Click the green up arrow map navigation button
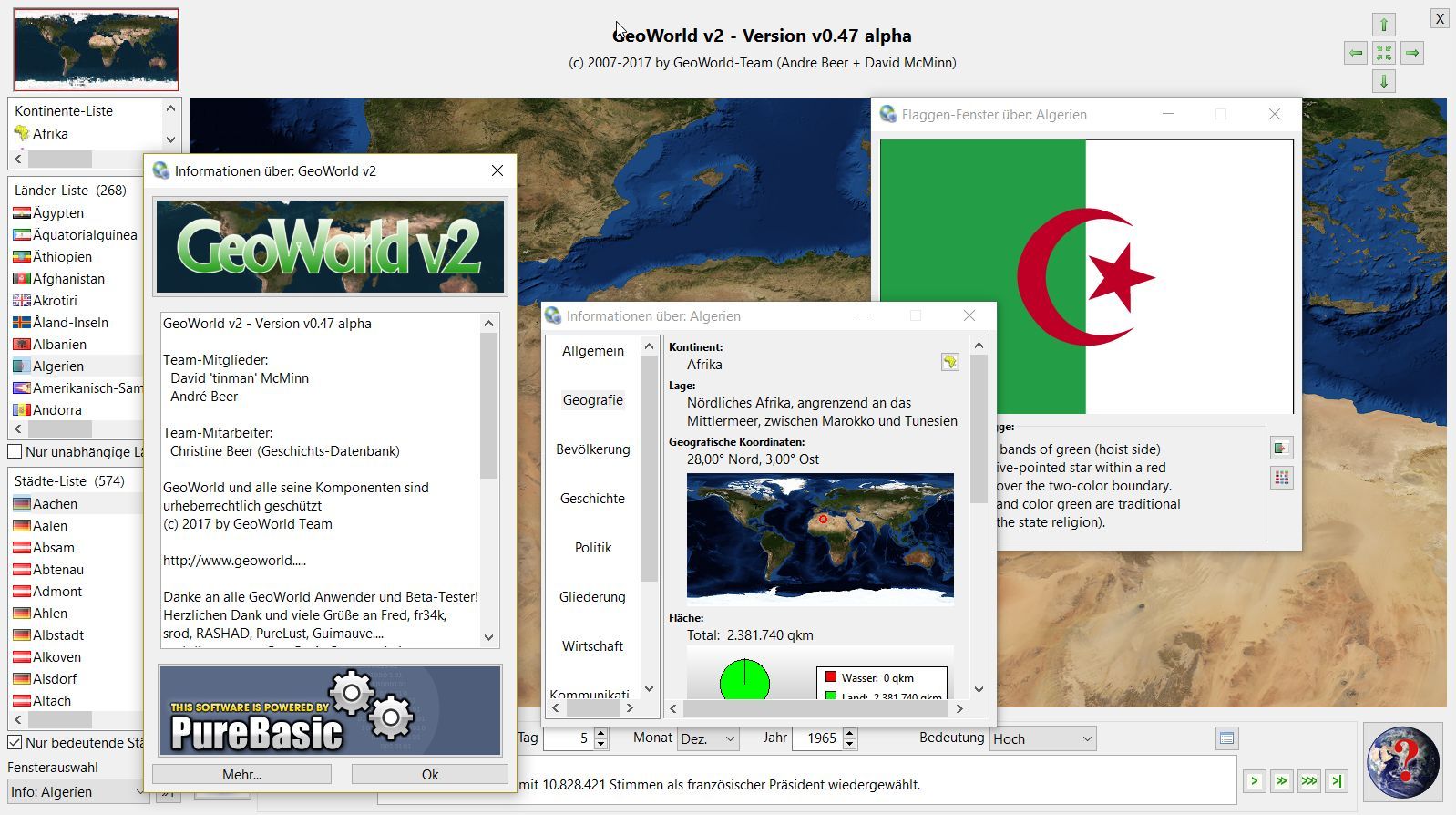 pyautogui.click(x=1384, y=25)
